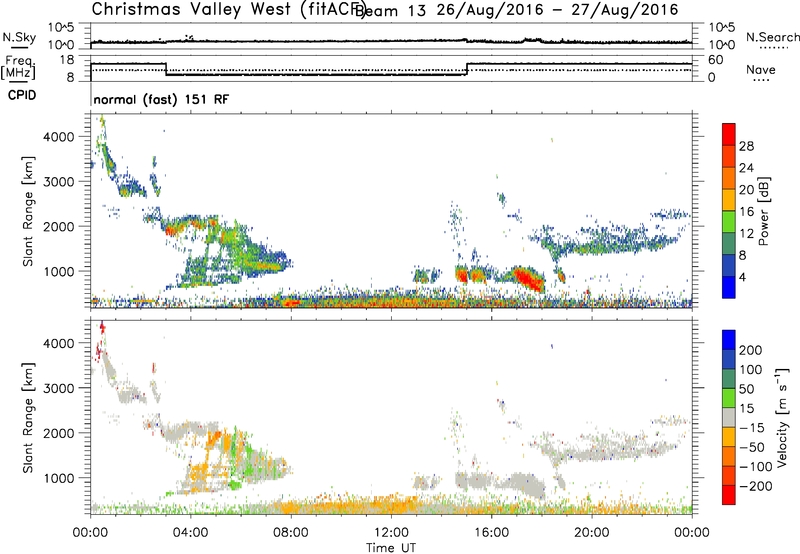The image size is (800, 554).
Task: Select the 'normal (fast) 151 RF' mode text
Action: point(161,99)
